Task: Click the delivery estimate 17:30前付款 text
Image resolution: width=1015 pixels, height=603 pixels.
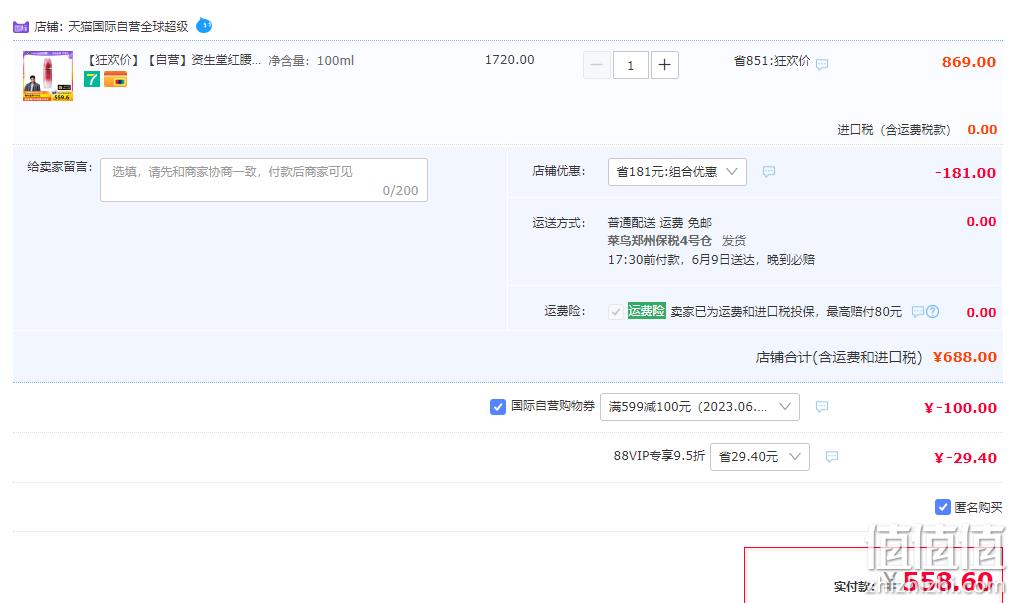Action: [x=711, y=259]
